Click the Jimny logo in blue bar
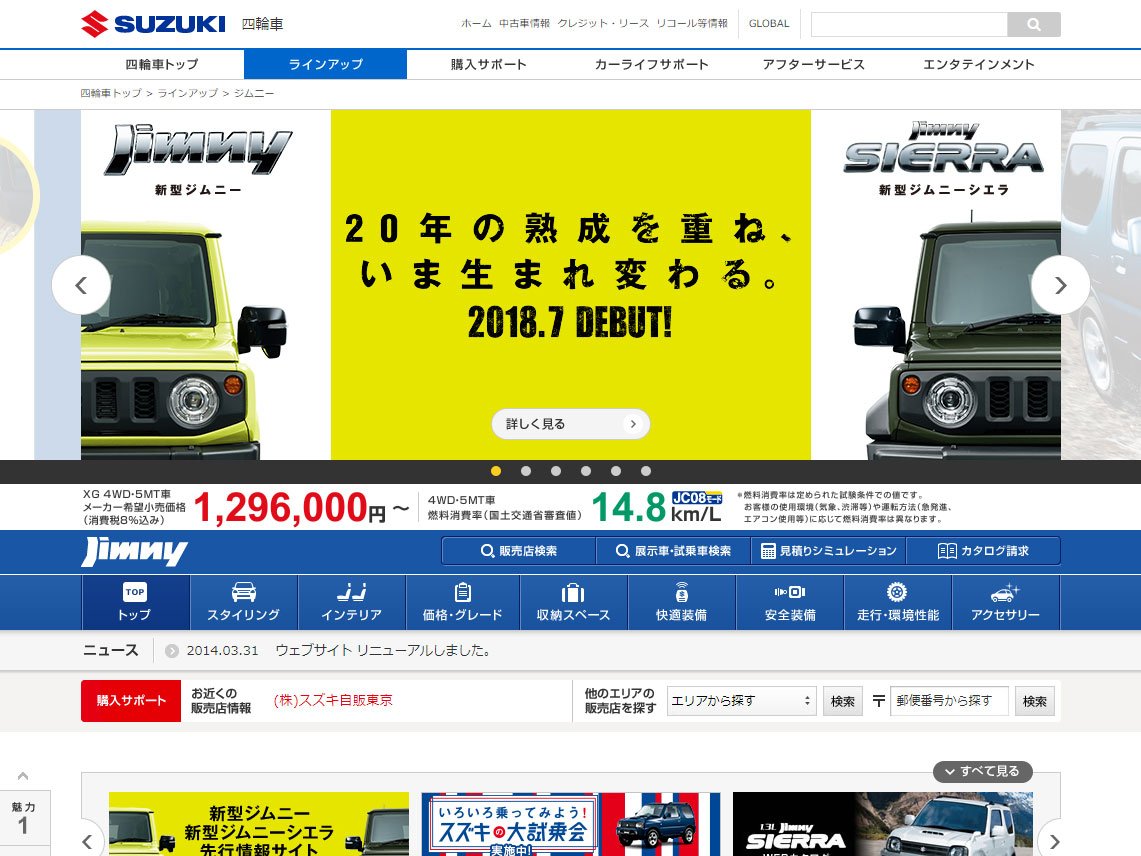1141x856 pixels. pyautogui.click(x=135, y=552)
